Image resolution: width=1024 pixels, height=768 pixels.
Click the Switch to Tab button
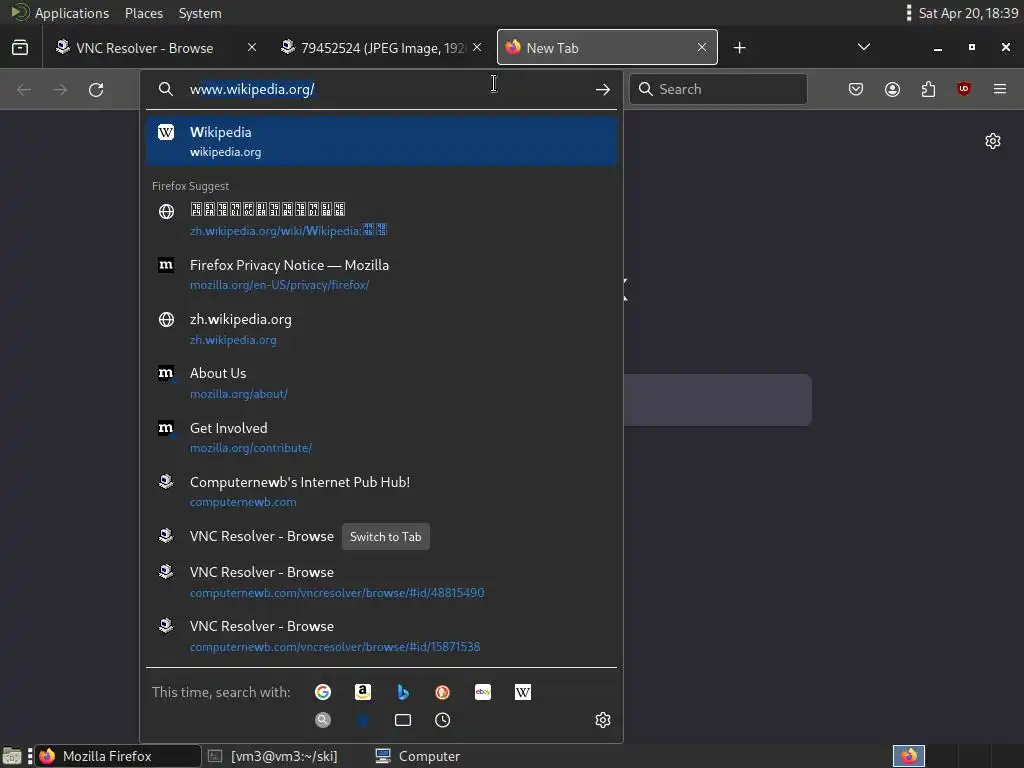(x=385, y=536)
